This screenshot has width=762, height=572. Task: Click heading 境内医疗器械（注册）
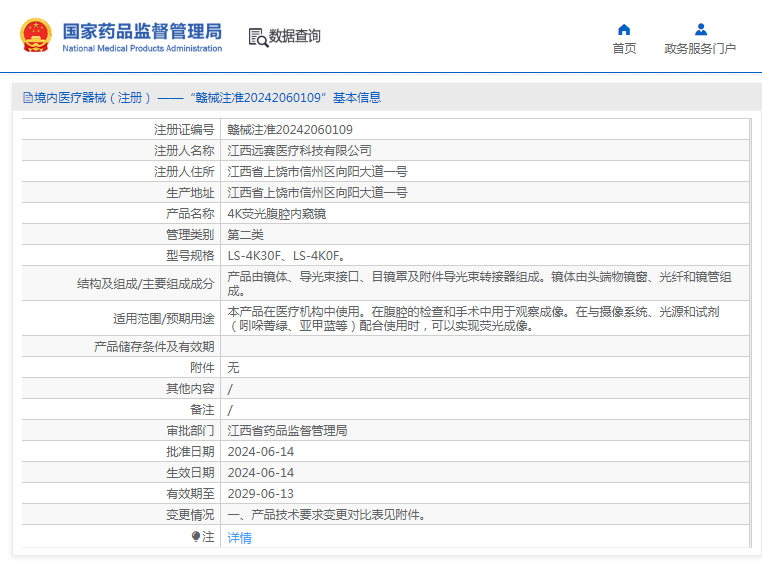[93, 98]
